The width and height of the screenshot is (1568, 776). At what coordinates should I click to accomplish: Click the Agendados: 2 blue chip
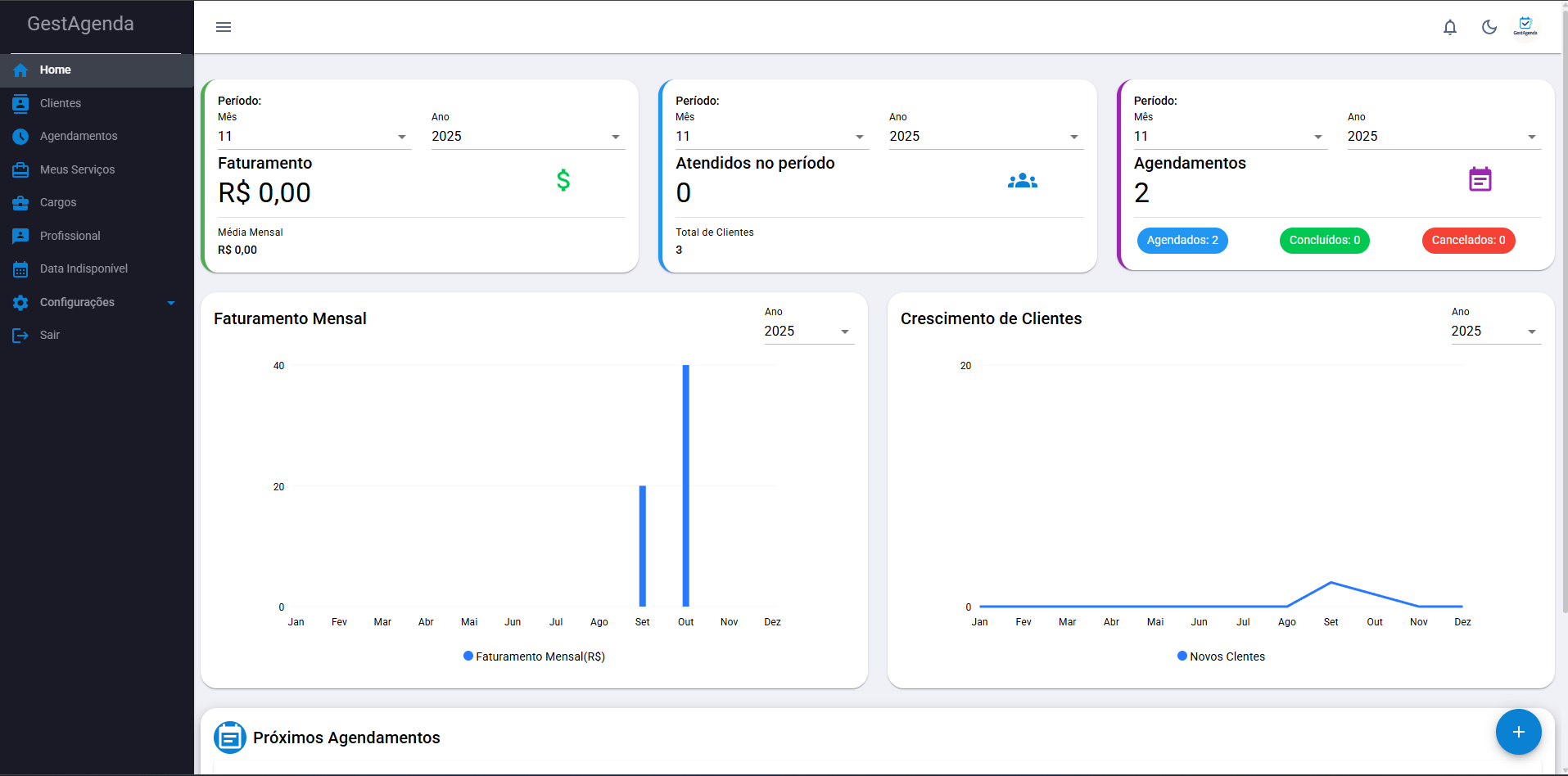tap(1182, 241)
